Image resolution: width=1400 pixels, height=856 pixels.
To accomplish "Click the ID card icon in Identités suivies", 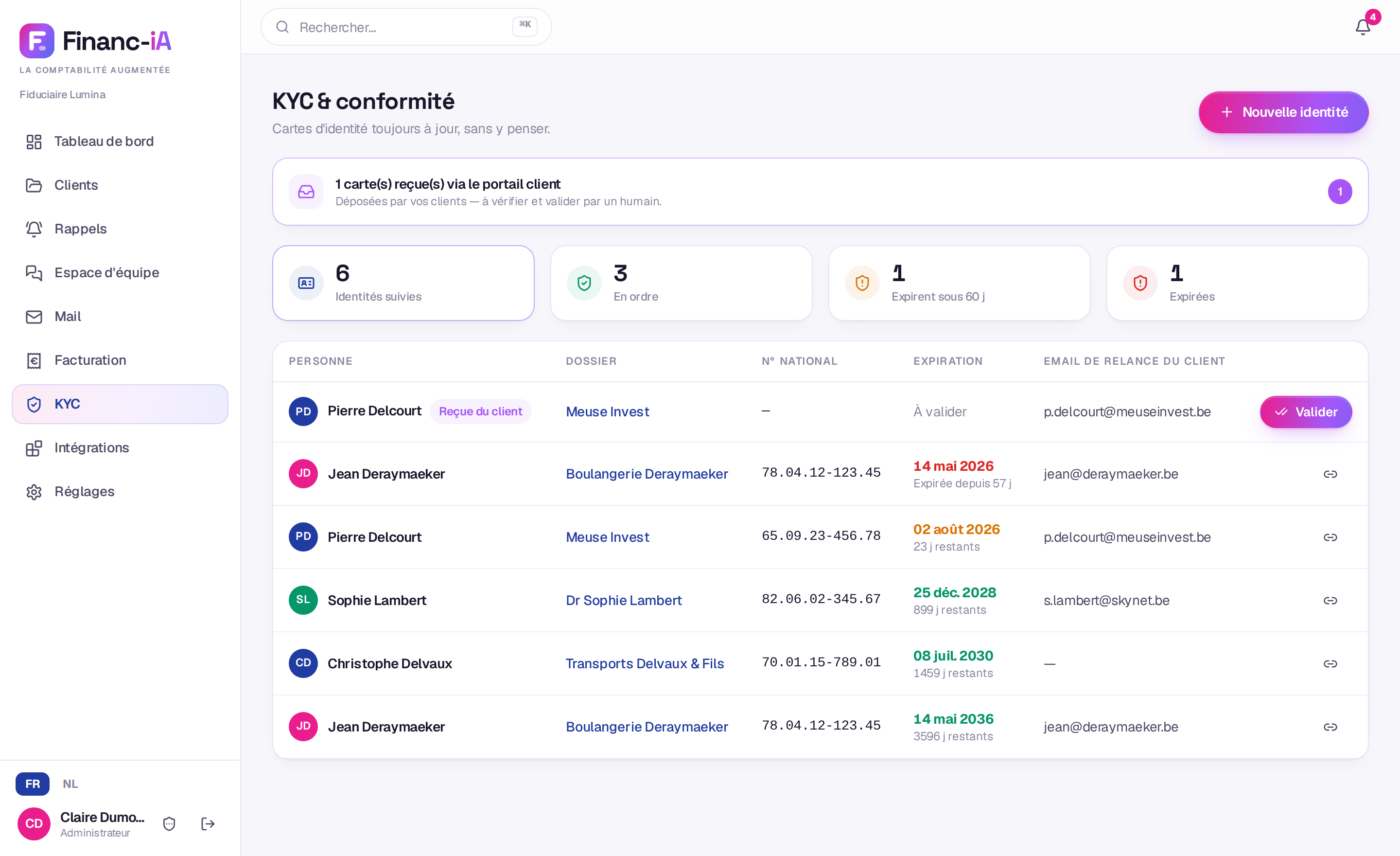I will 306,283.
